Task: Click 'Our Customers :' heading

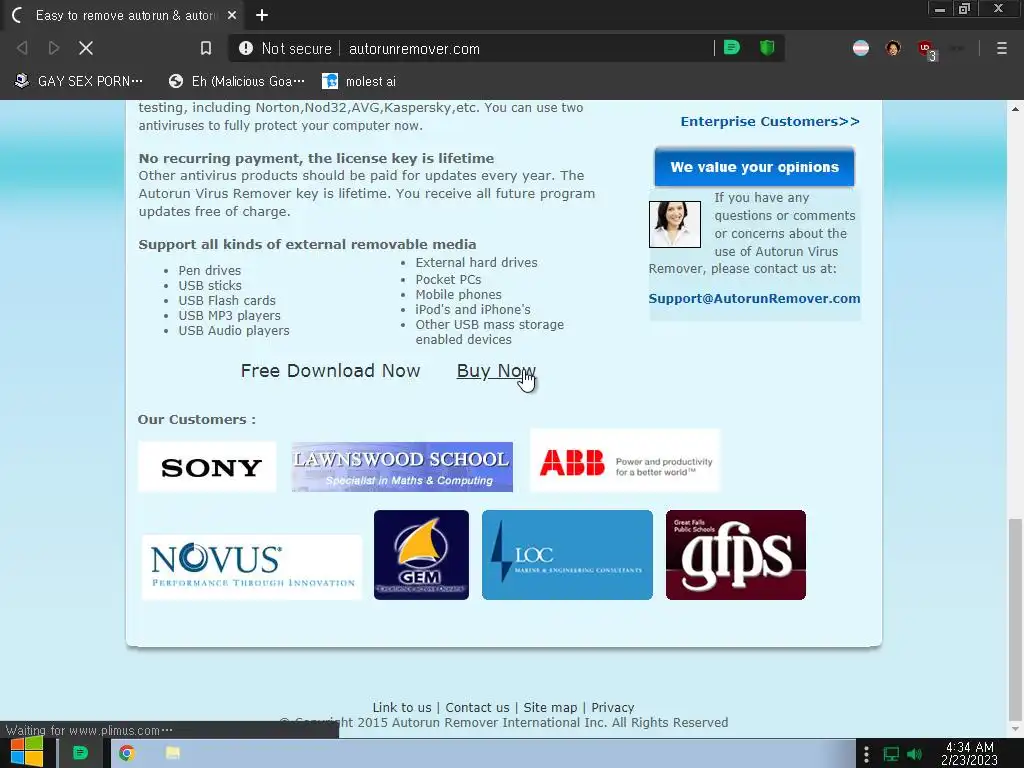Action: click(197, 419)
